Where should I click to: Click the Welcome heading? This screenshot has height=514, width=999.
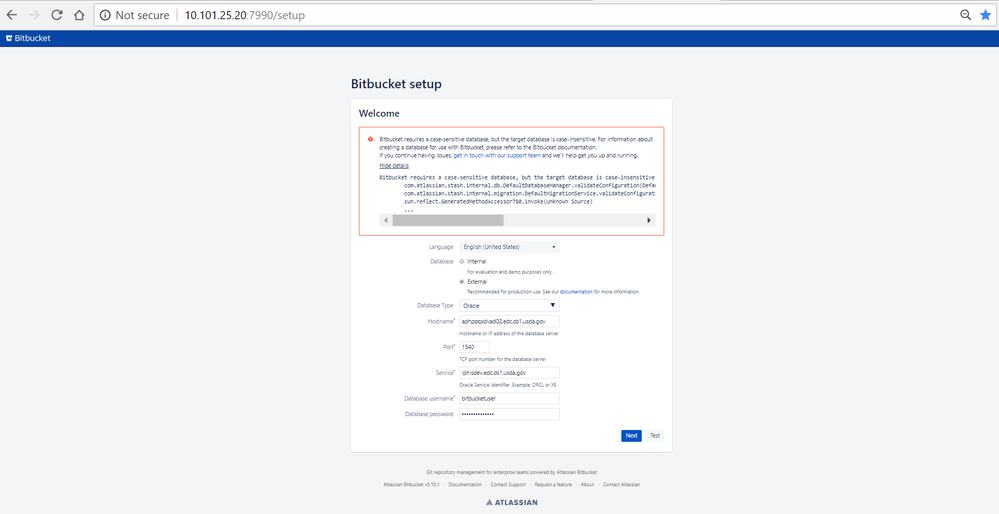click(379, 113)
